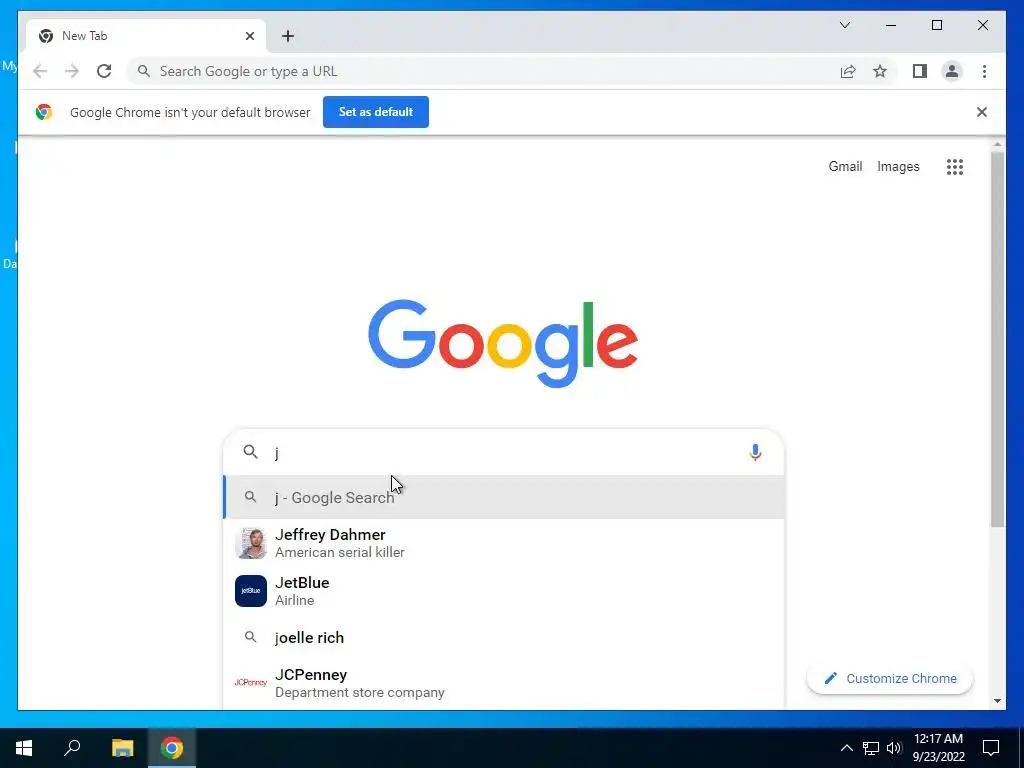Open a new tab with the plus button
The image size is (1024, 768).
[288, 36]
